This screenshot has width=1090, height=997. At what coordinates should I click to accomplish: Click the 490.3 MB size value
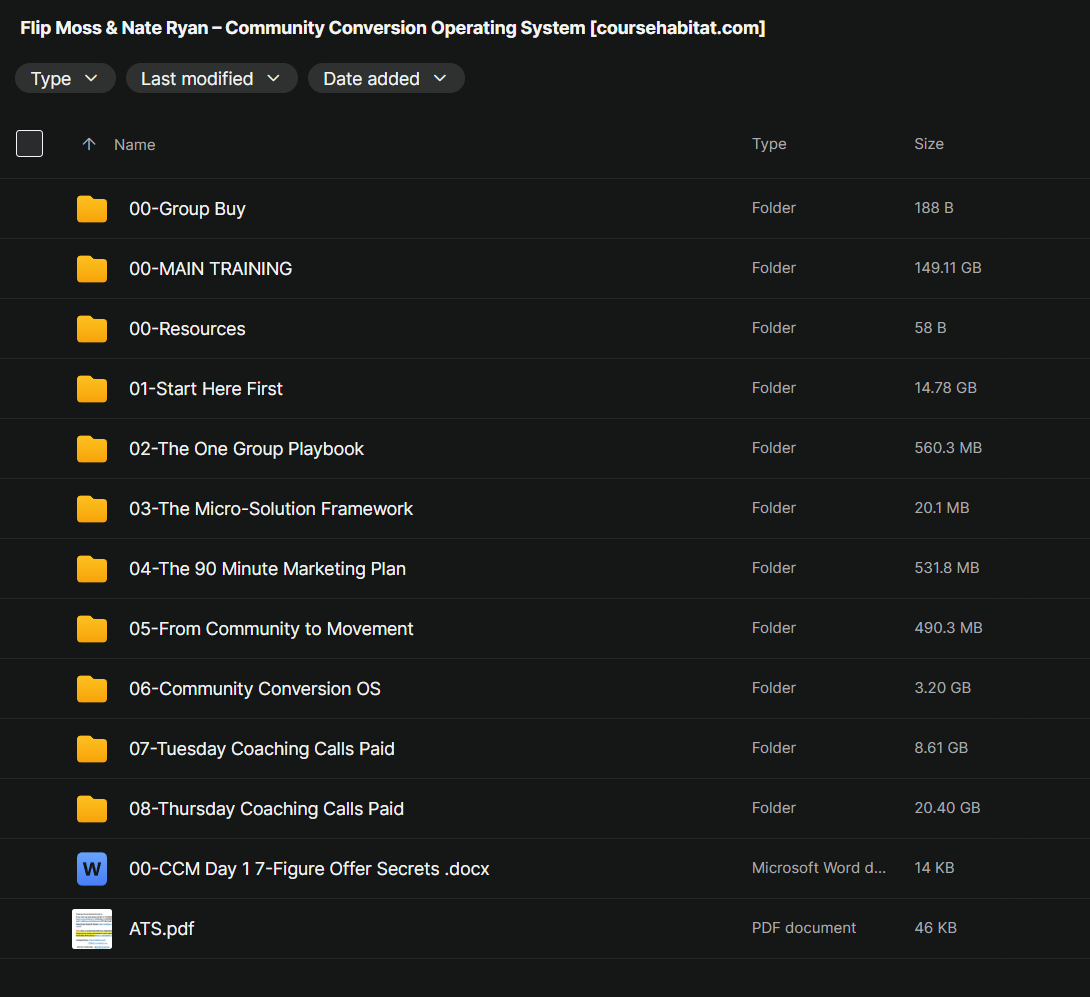coord(948,628)
